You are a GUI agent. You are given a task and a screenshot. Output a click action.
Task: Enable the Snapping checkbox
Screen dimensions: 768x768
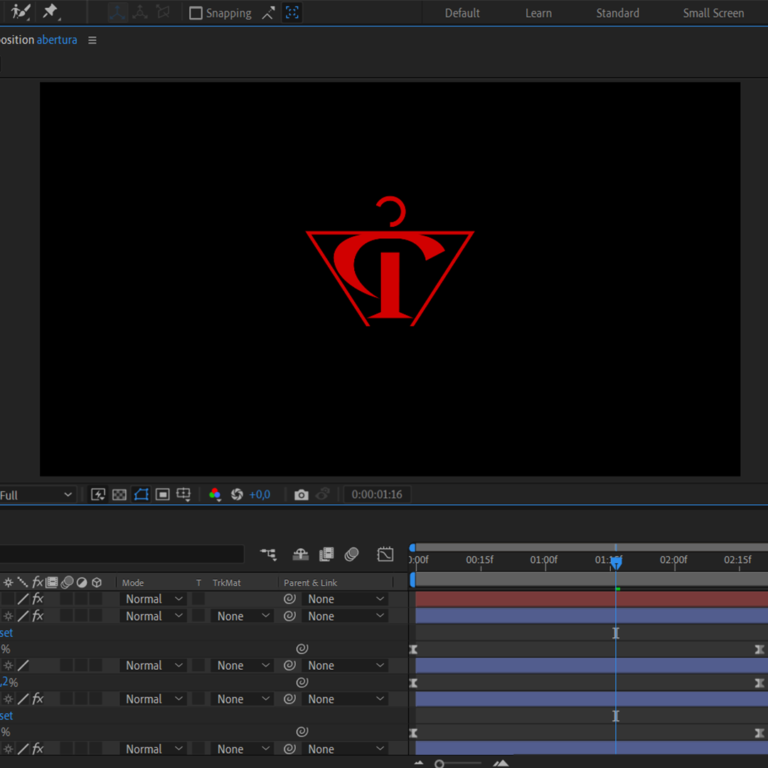[196, 13]
